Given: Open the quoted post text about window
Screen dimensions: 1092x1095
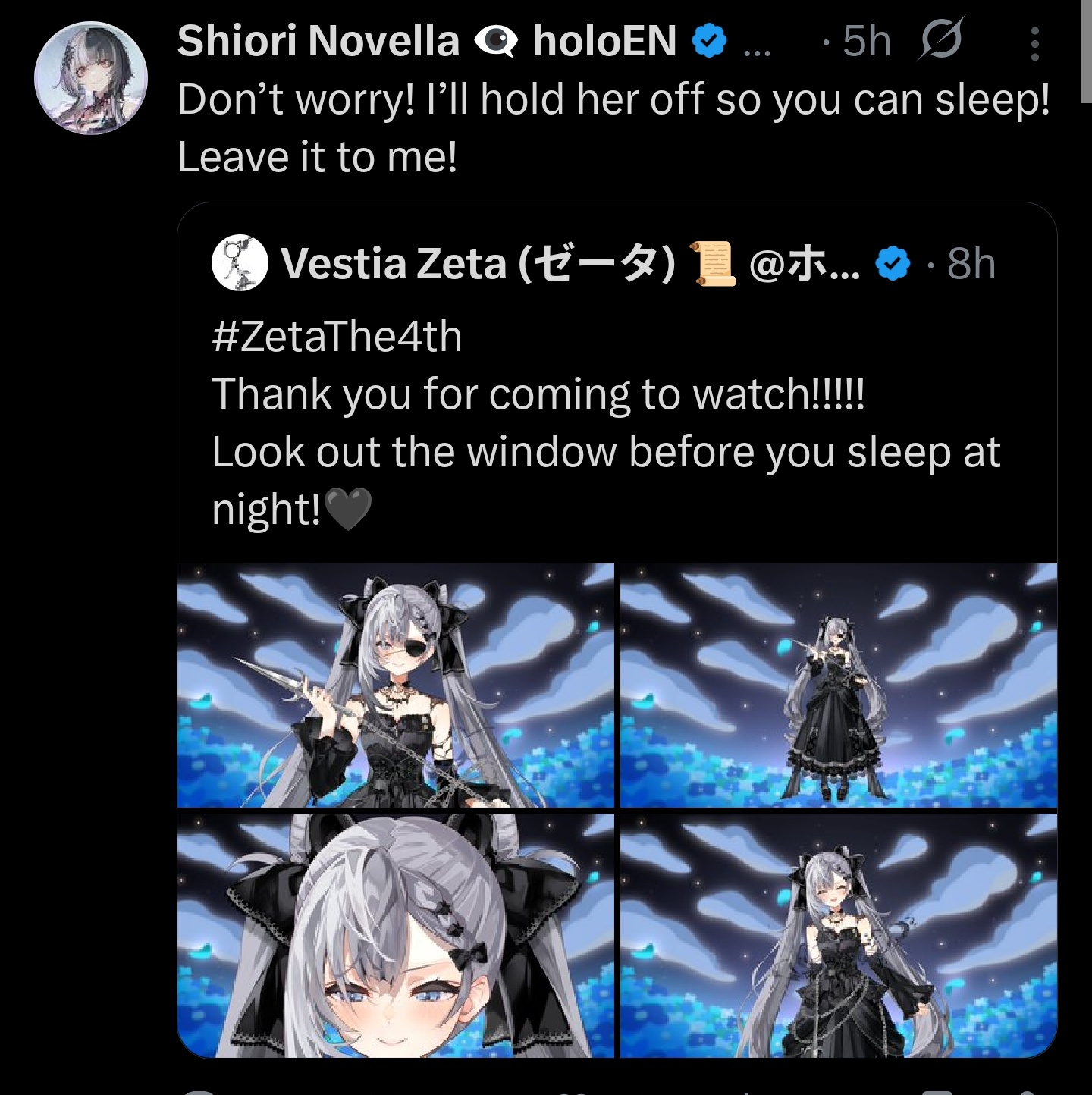Looking at the screenshot, I should click(x=607, y=480).
